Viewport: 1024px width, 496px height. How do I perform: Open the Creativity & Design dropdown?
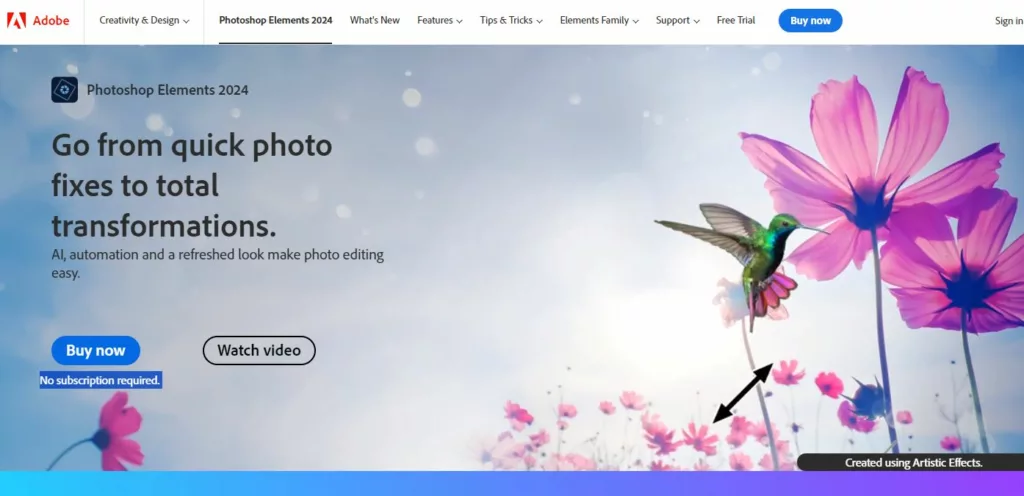[x=144, y=20]
